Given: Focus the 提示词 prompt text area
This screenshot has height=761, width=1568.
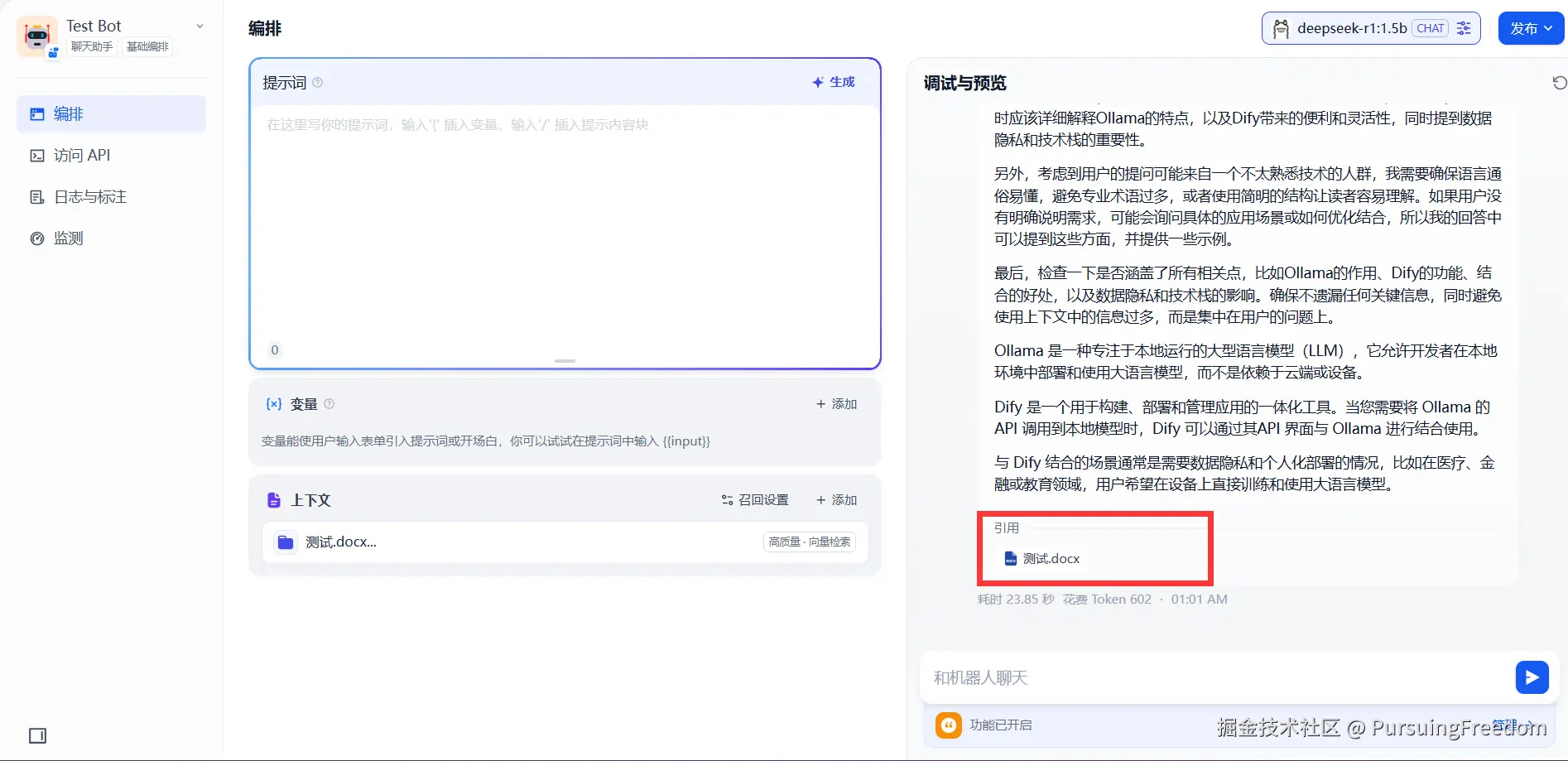Looking at the screenshot, I should tap(565, 224).
